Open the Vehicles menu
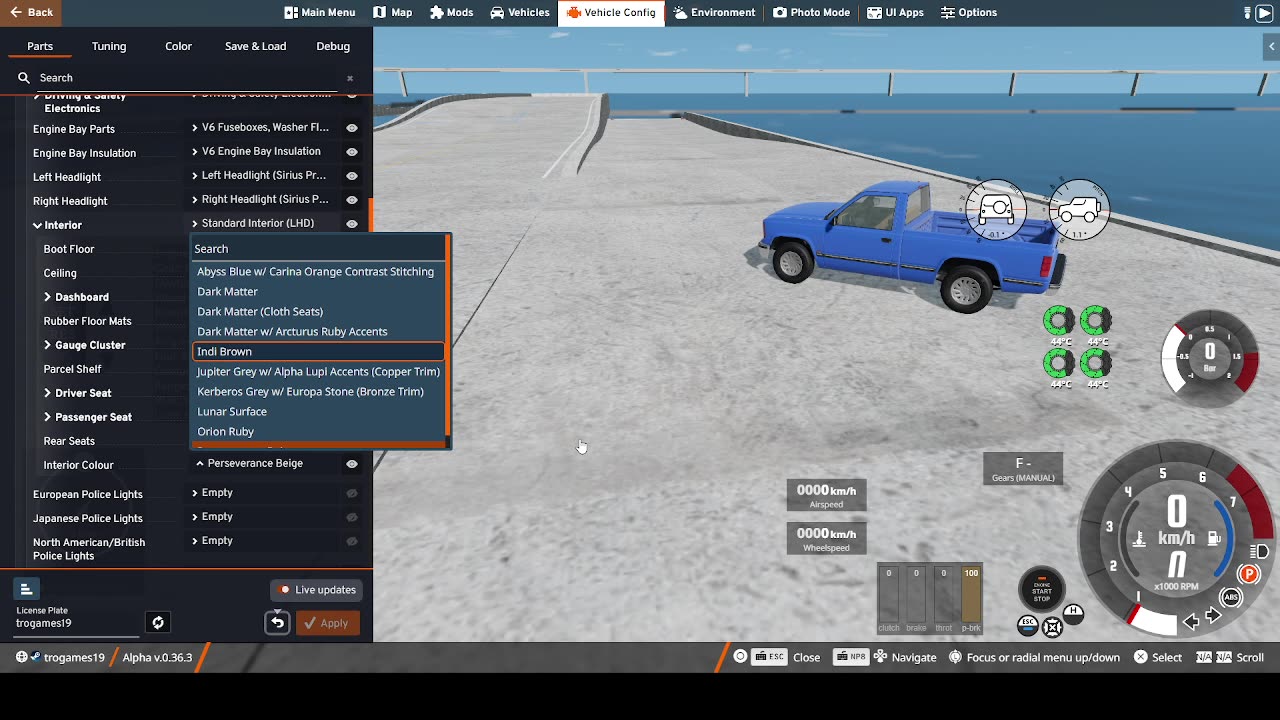 pyautogui.click(x=520, y=12)
